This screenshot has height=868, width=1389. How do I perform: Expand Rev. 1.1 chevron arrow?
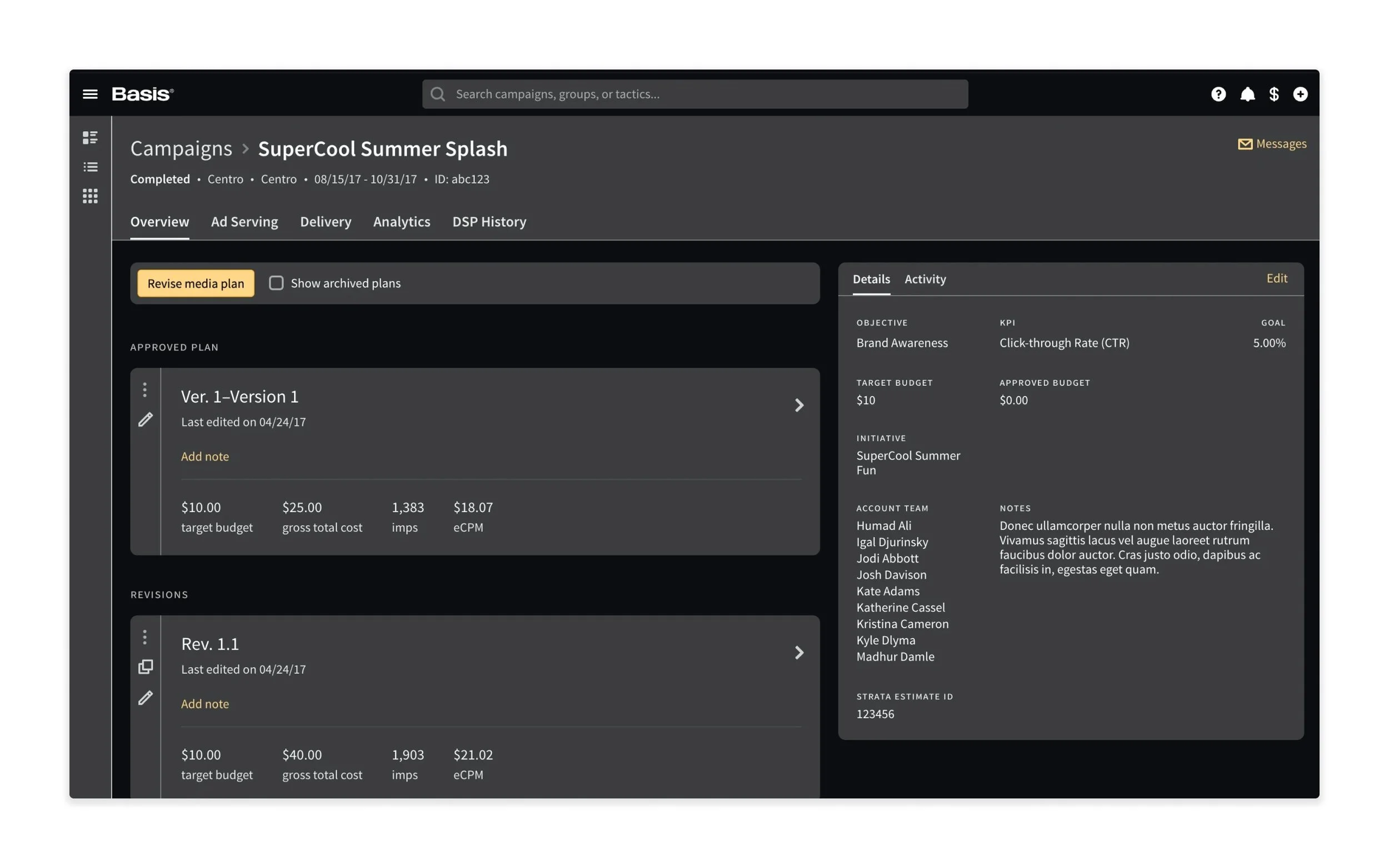799,653
